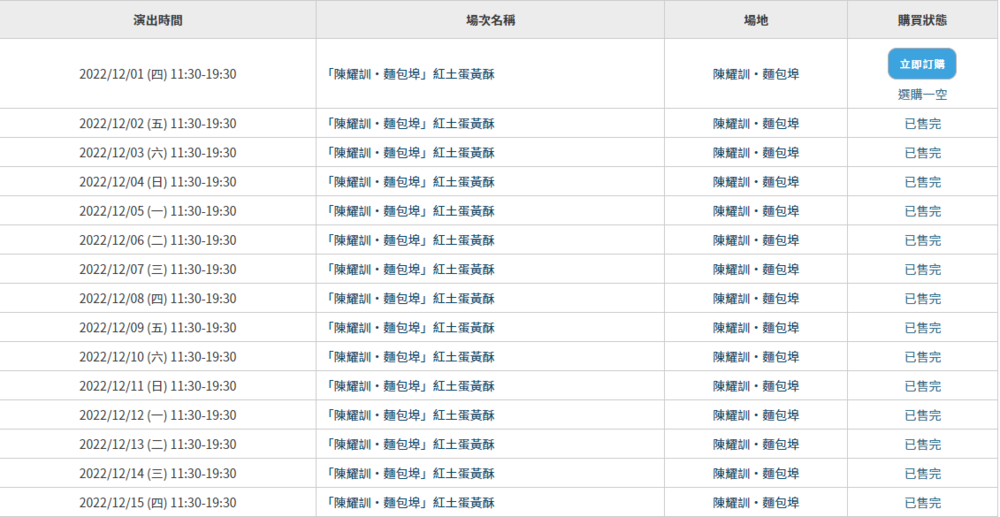Click 已售完 status for 2022/12/02 row
The height and width of the screenshot is (517, 1000).
(922, 124)
